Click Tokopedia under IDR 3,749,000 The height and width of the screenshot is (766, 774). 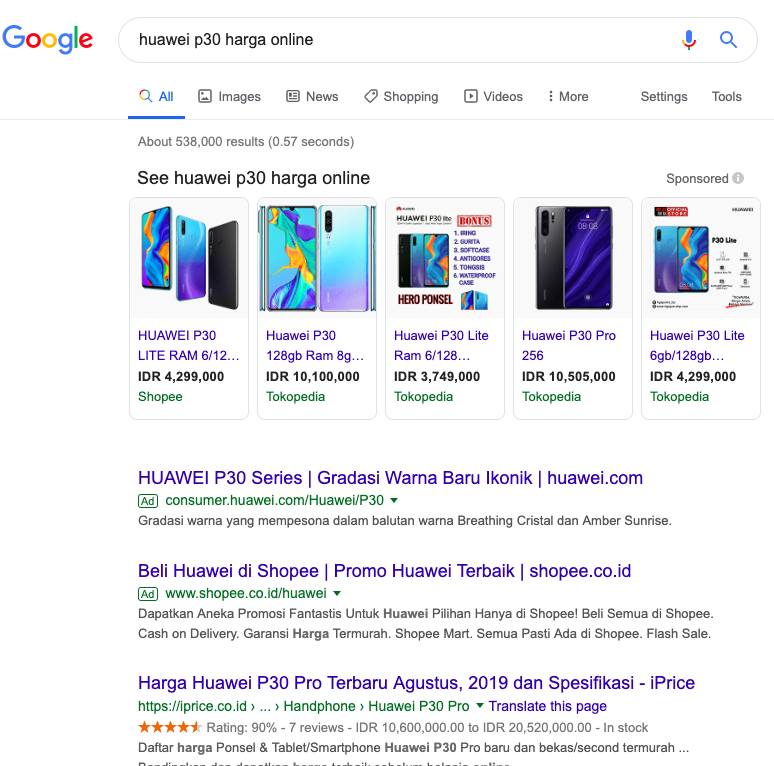[423, 397]
